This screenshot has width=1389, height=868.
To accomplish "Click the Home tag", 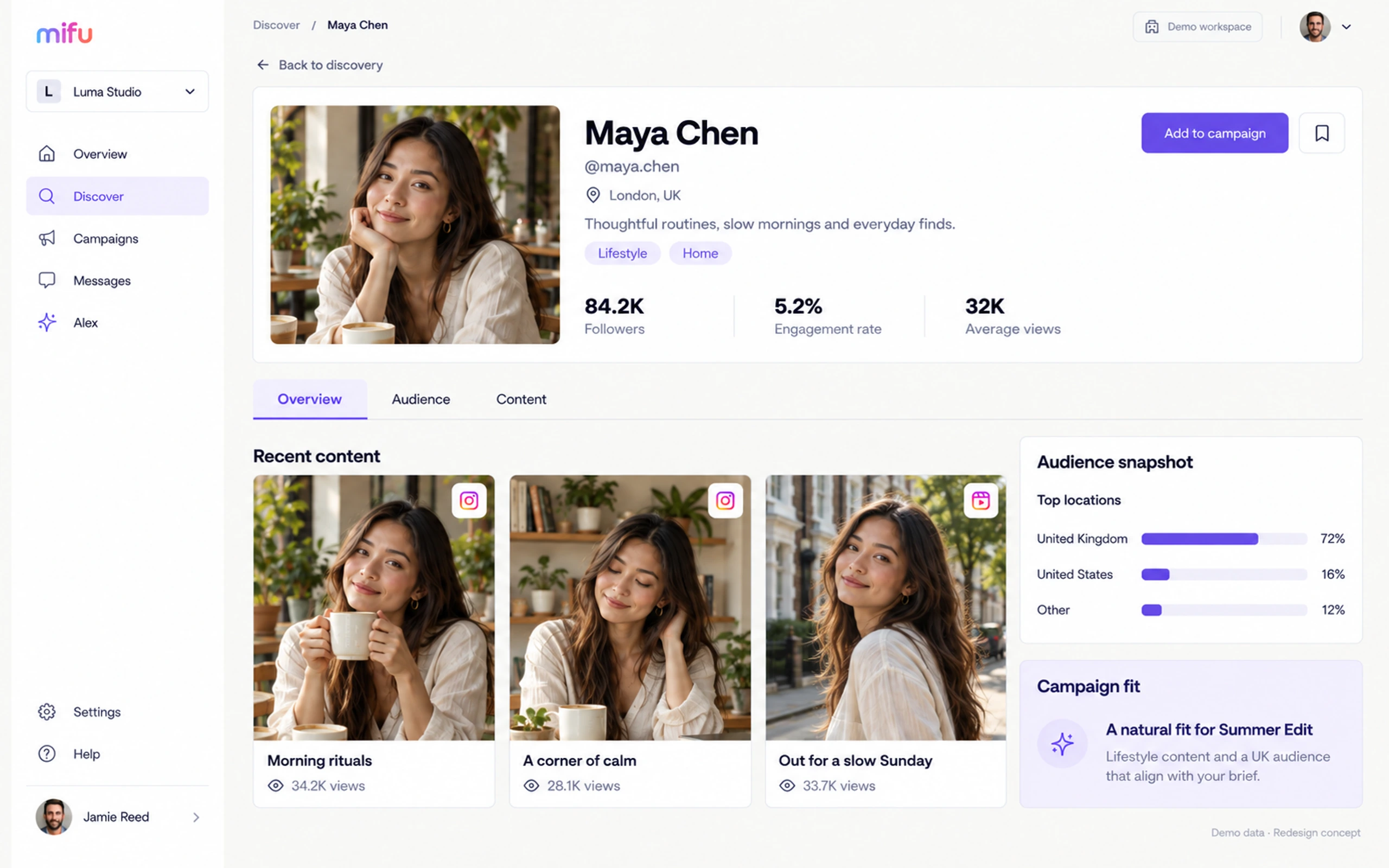I will click(x=700, y=253).
